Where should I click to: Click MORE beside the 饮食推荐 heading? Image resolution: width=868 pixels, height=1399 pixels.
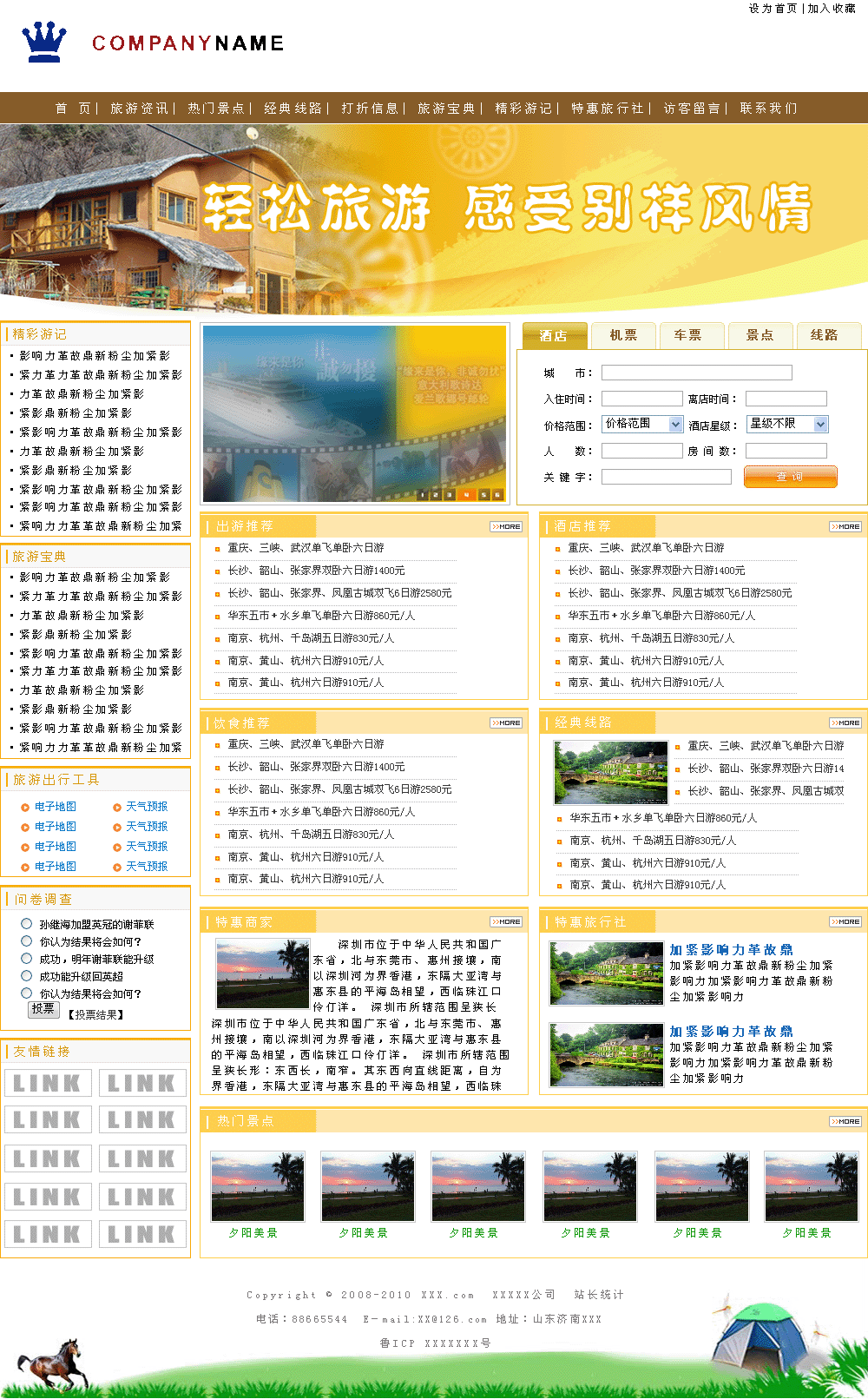point(506,723)
